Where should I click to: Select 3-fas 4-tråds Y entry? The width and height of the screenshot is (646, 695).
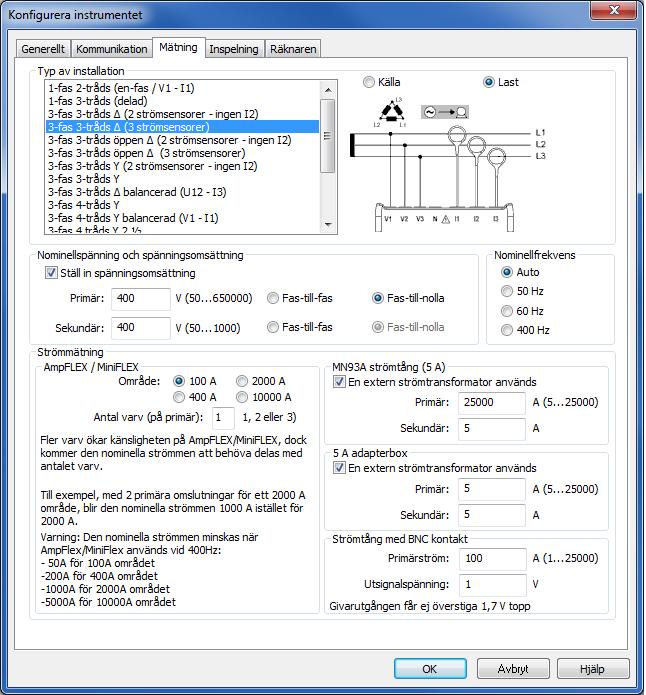[x=182, y=205]
